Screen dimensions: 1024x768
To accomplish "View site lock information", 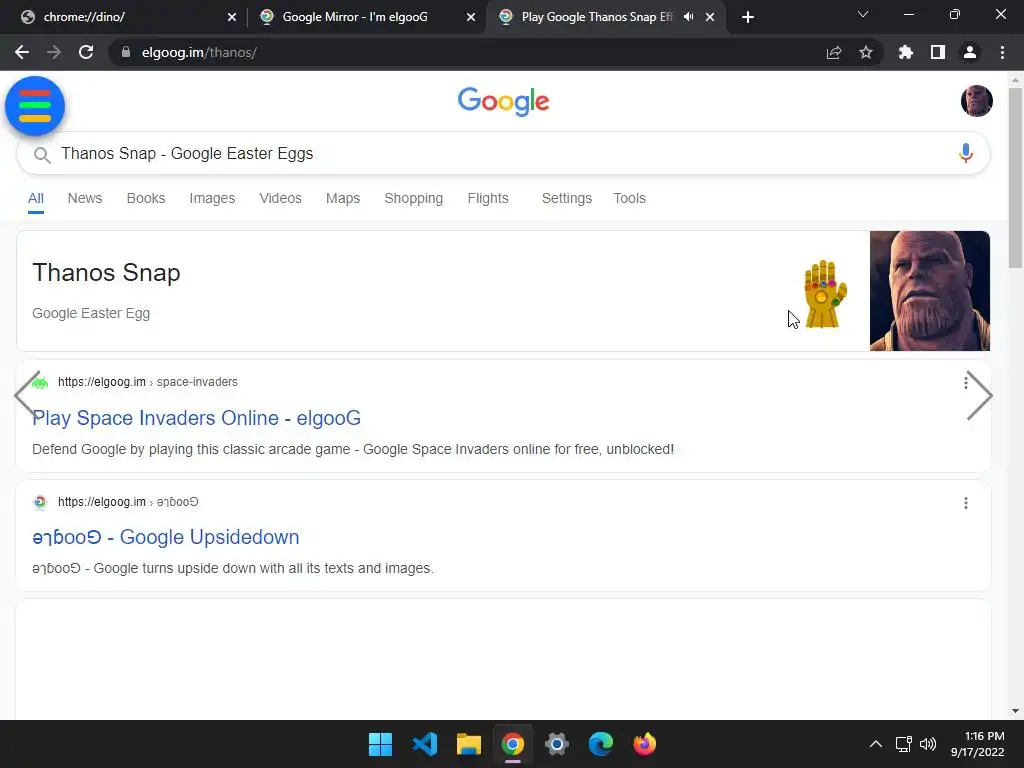I will pos(126,52).
